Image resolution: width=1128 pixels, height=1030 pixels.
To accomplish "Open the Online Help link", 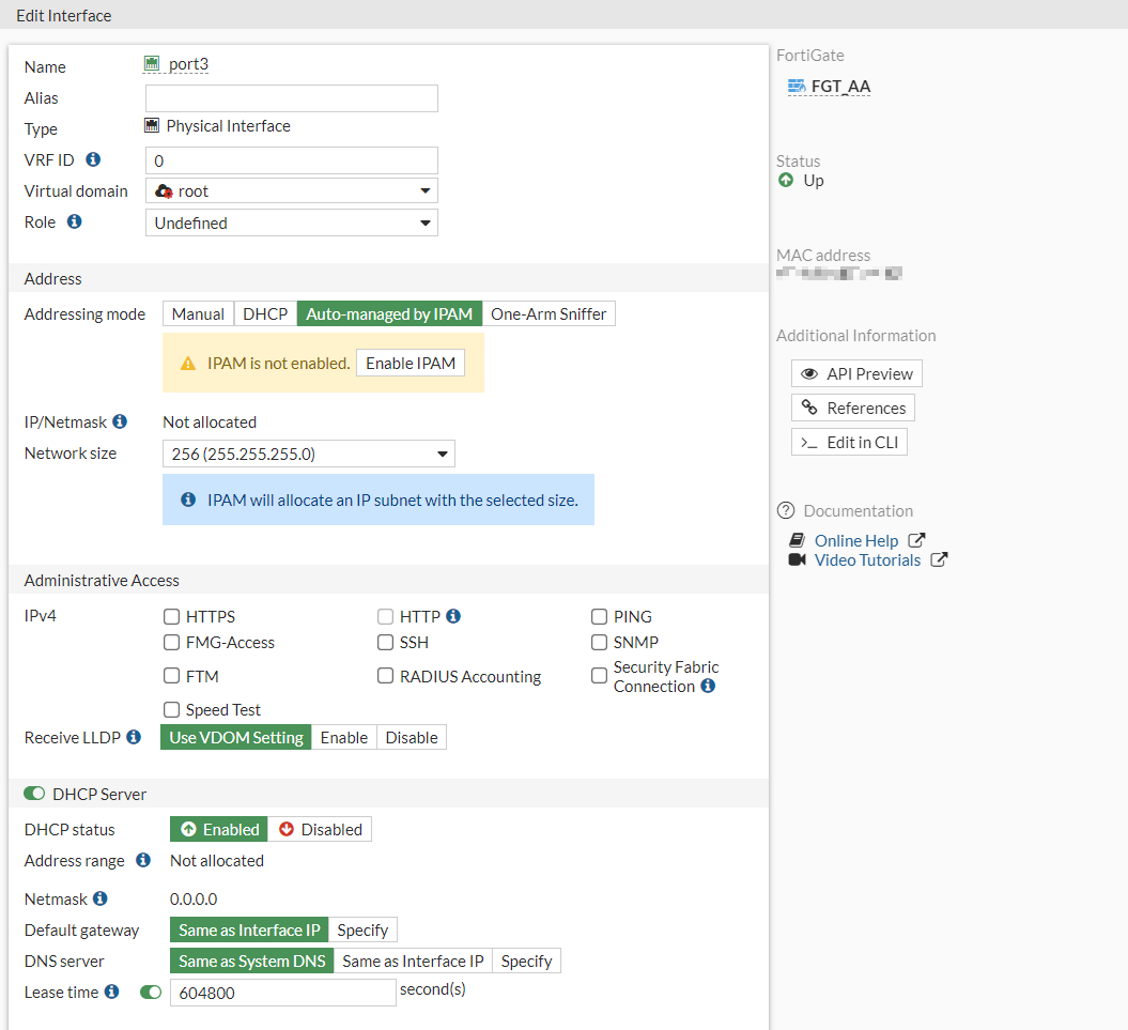I will (x=856, y=541).
